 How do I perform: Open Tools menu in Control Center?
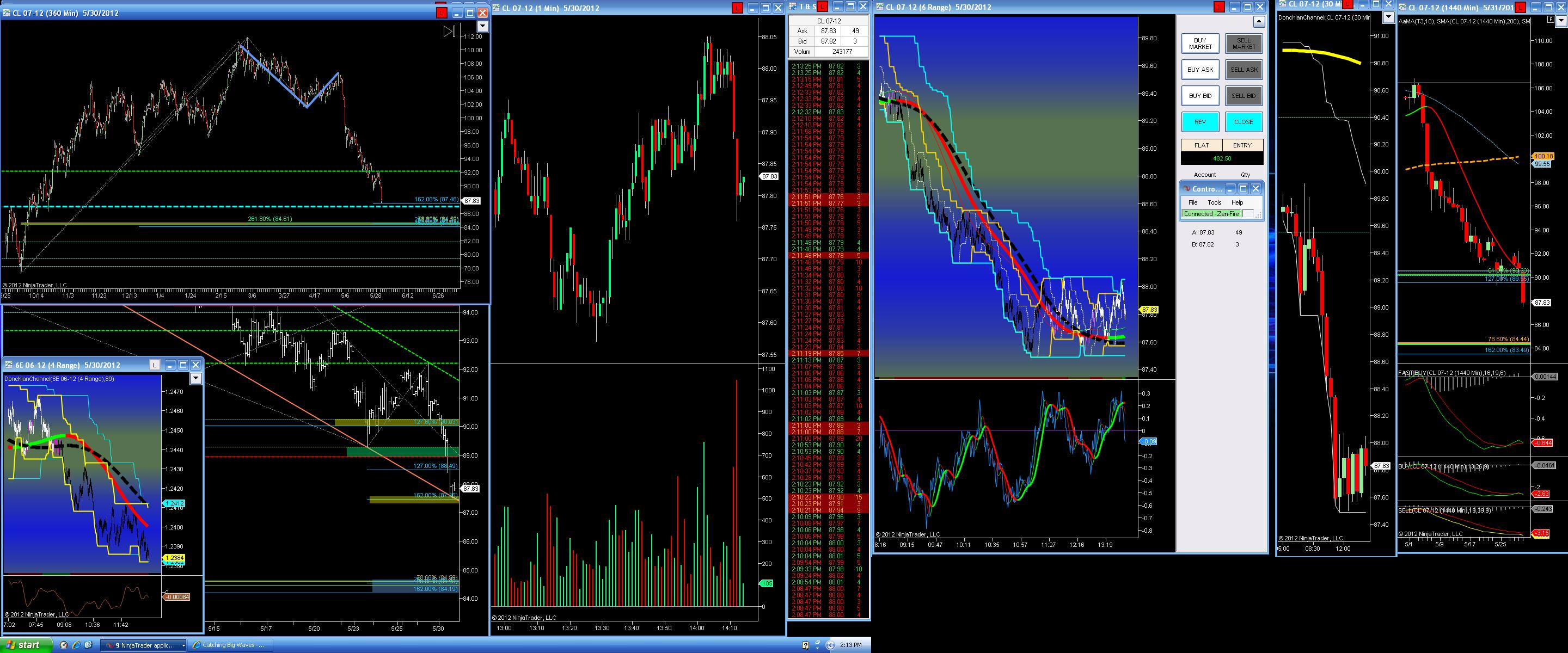coord(1214,202)
